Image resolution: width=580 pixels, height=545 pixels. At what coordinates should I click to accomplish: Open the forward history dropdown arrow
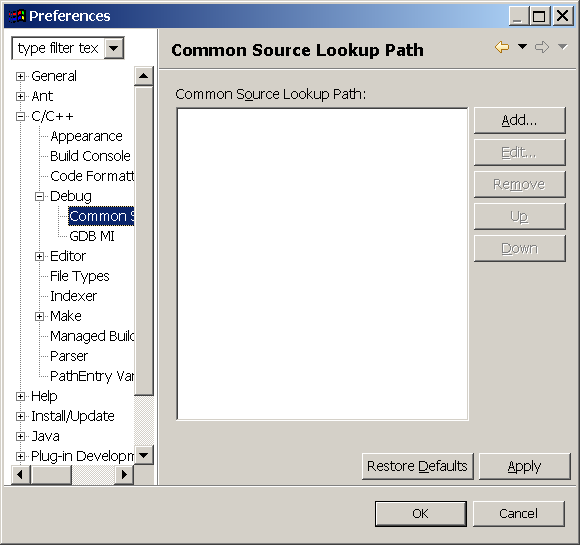point(563,47)
